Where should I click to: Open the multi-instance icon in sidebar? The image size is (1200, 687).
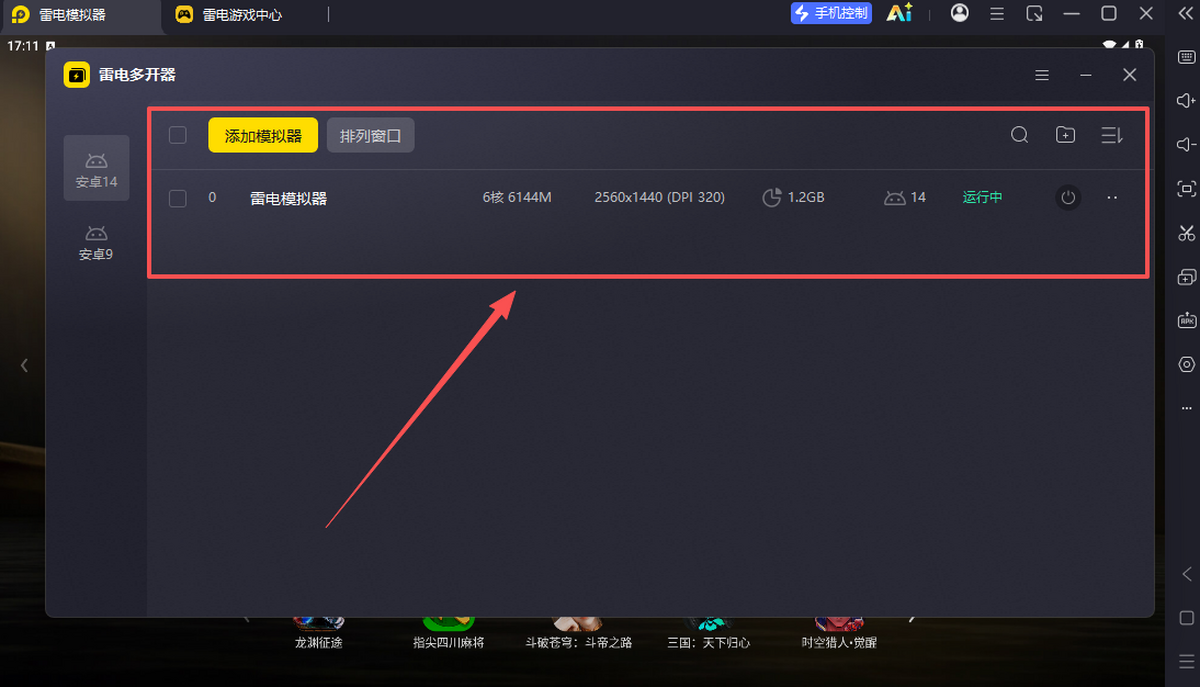click(x=1187, y=277)
